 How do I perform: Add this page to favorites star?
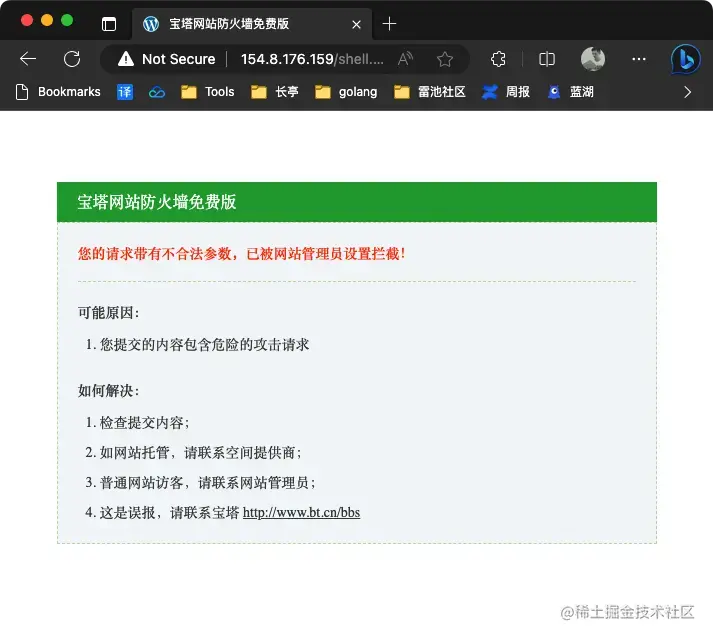coord(445,59)
